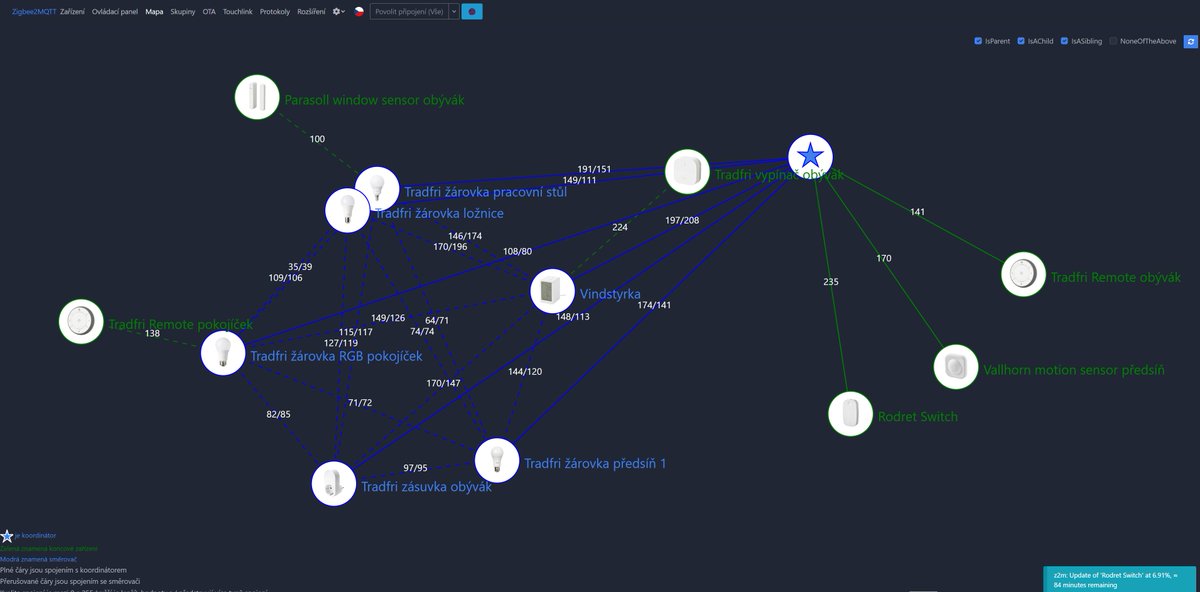Click the link quality label 197/208
The image size is (1200, 592).
(x=682, y=220)
